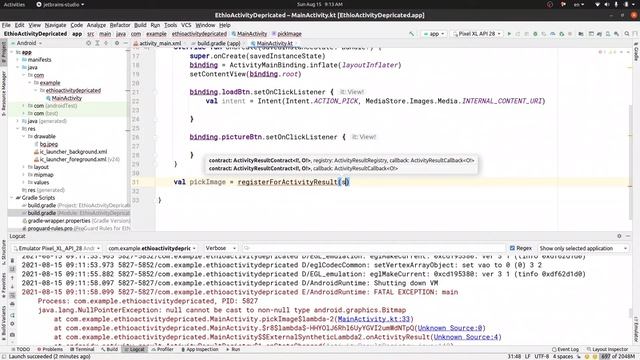Open the Refactor menu
The height and width of the screenshot is (360, 640).
120,25
